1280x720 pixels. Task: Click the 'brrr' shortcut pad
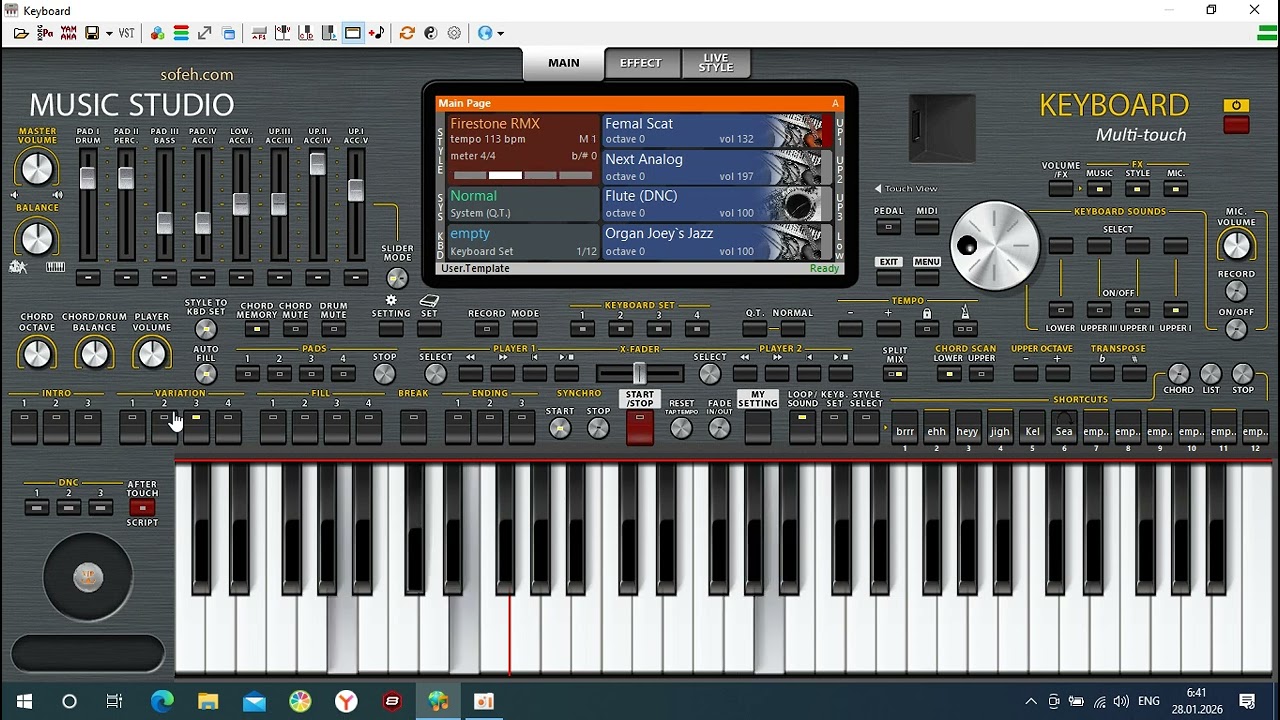(x=905, y=427)
